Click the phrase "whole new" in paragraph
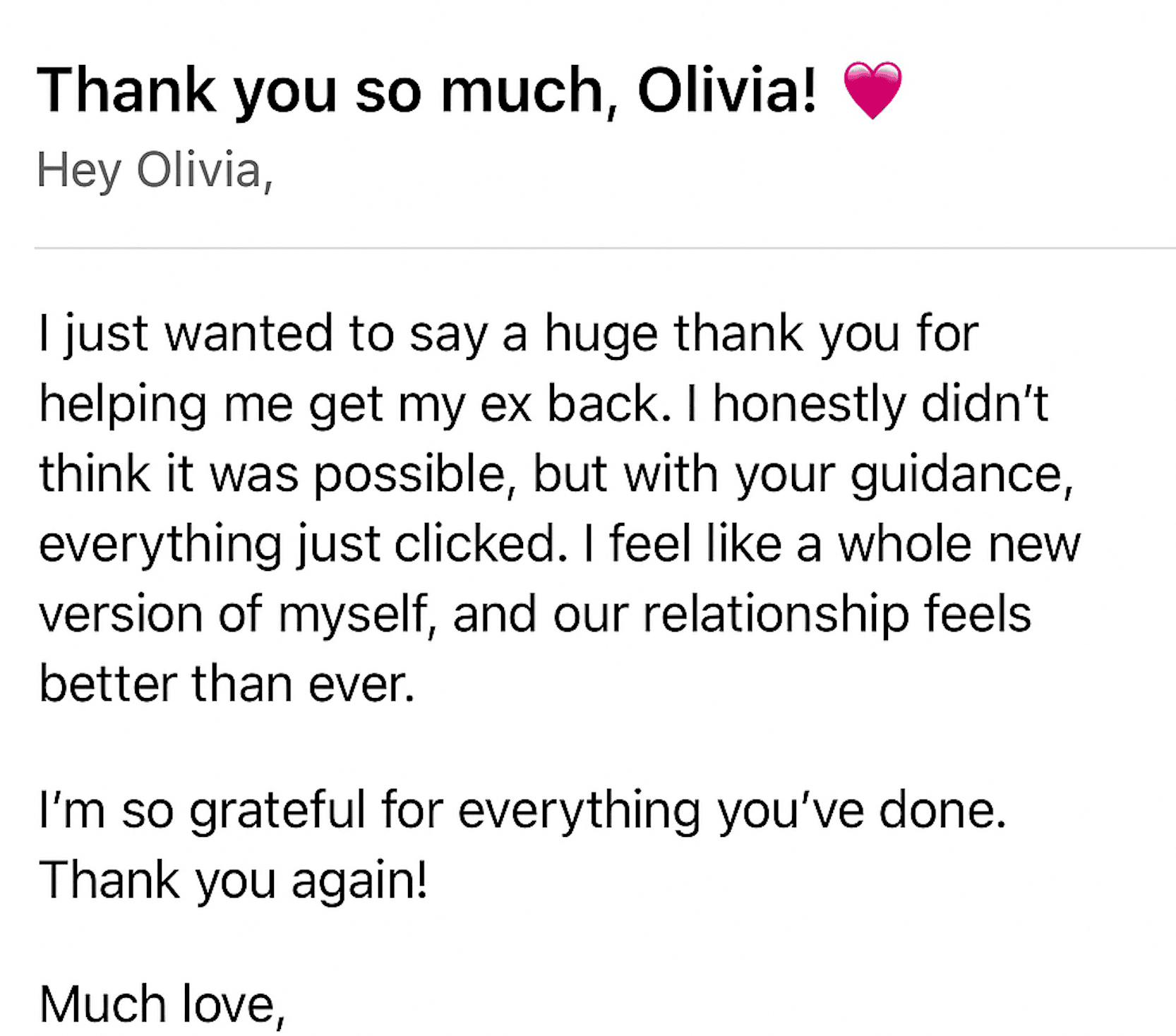Image resolution: width=1176 pixels, height=1036 pixels. coord(959,545)
